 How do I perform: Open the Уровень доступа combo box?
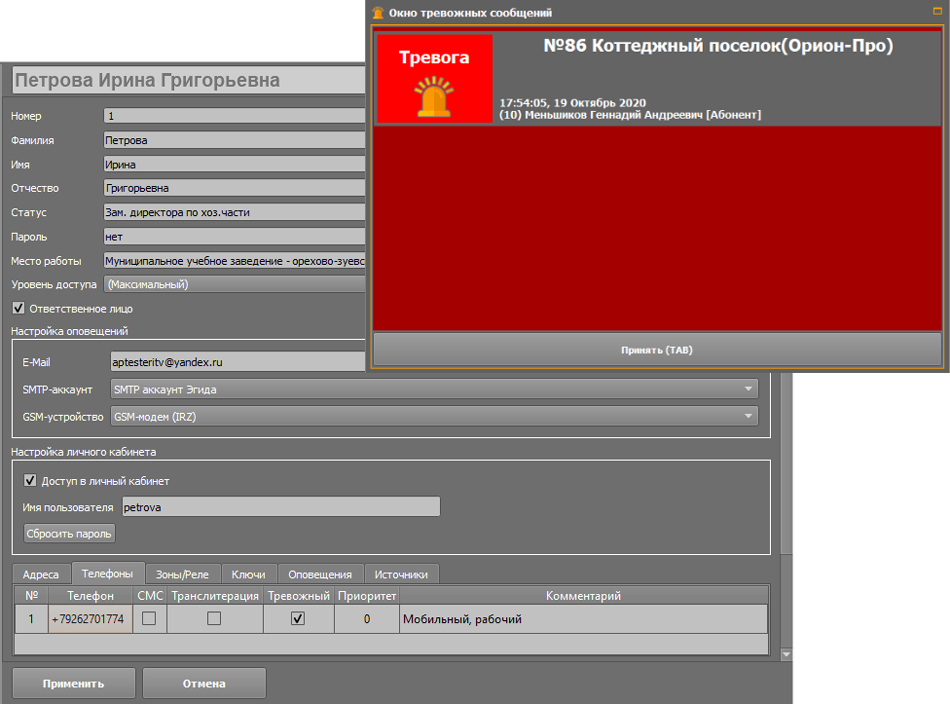(235, 284)
